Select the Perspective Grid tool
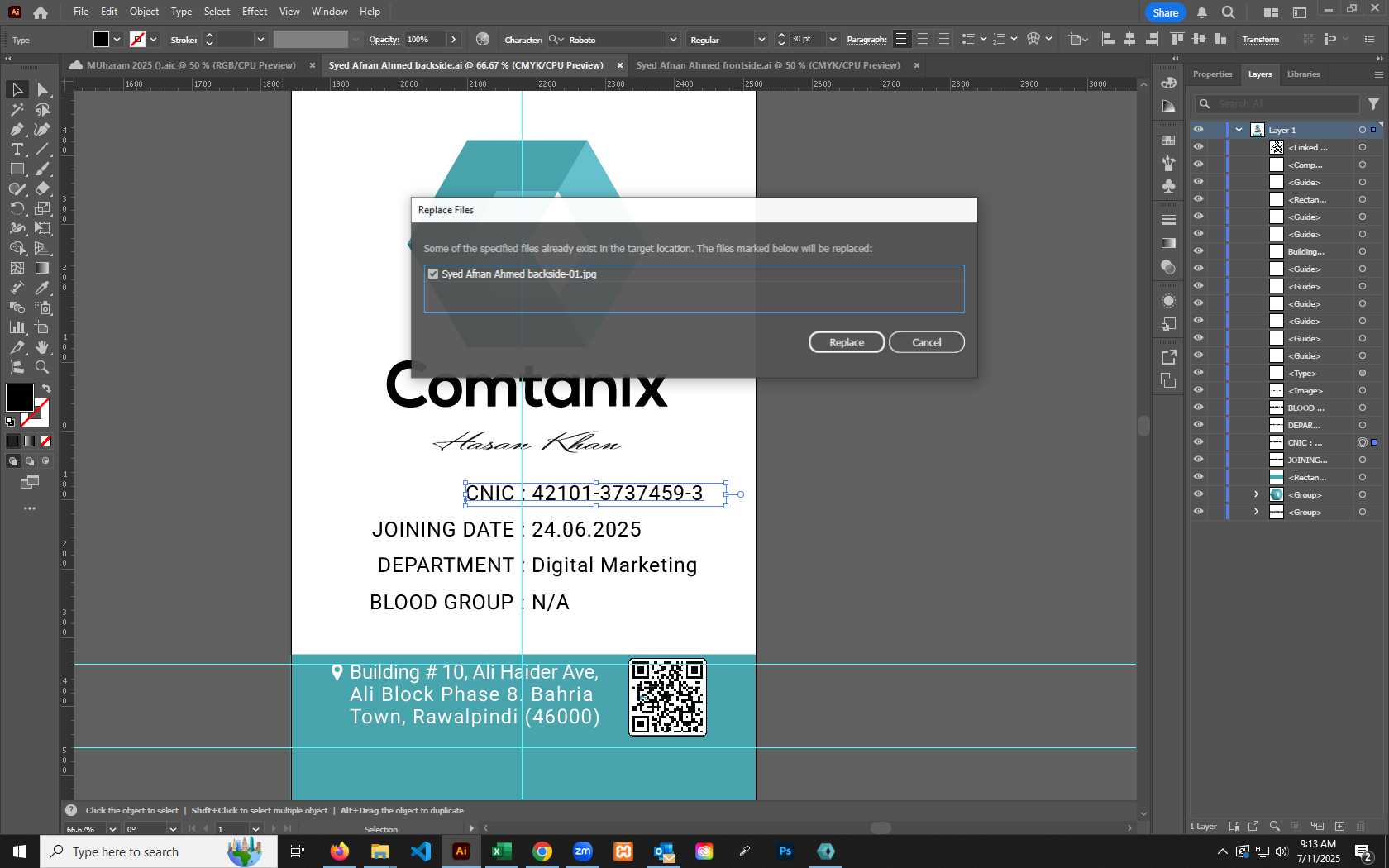 (x=43, y=248)
